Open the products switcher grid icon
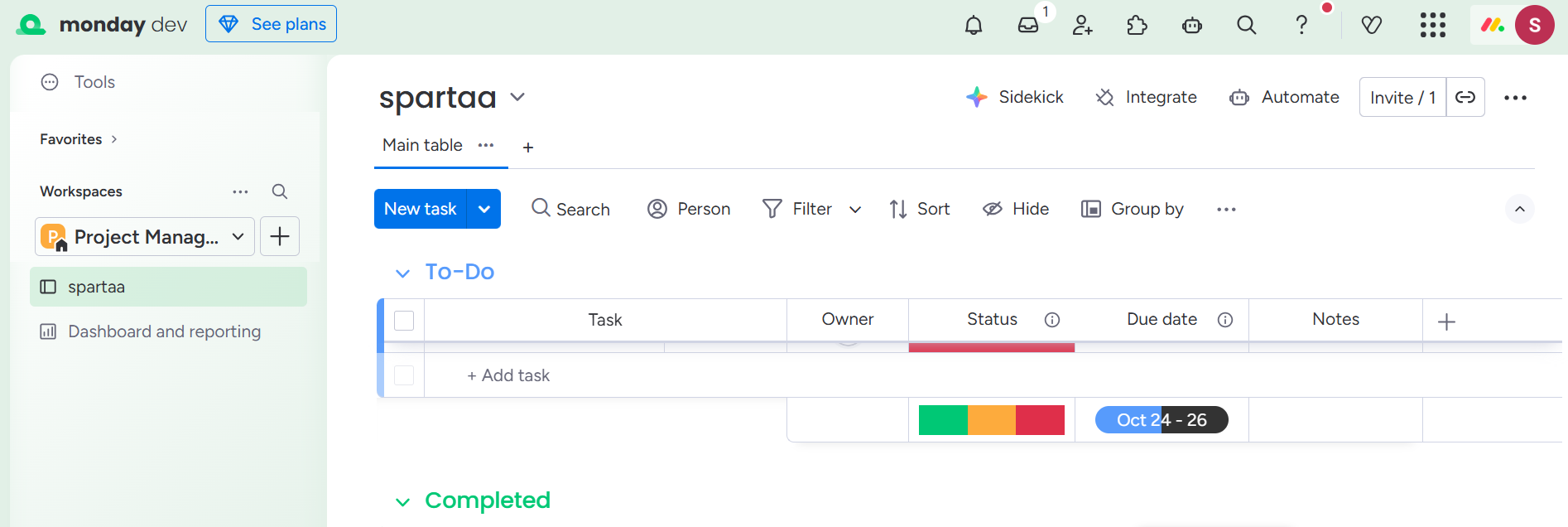The image size is (1568, 527). click(x=1432, y=25)
